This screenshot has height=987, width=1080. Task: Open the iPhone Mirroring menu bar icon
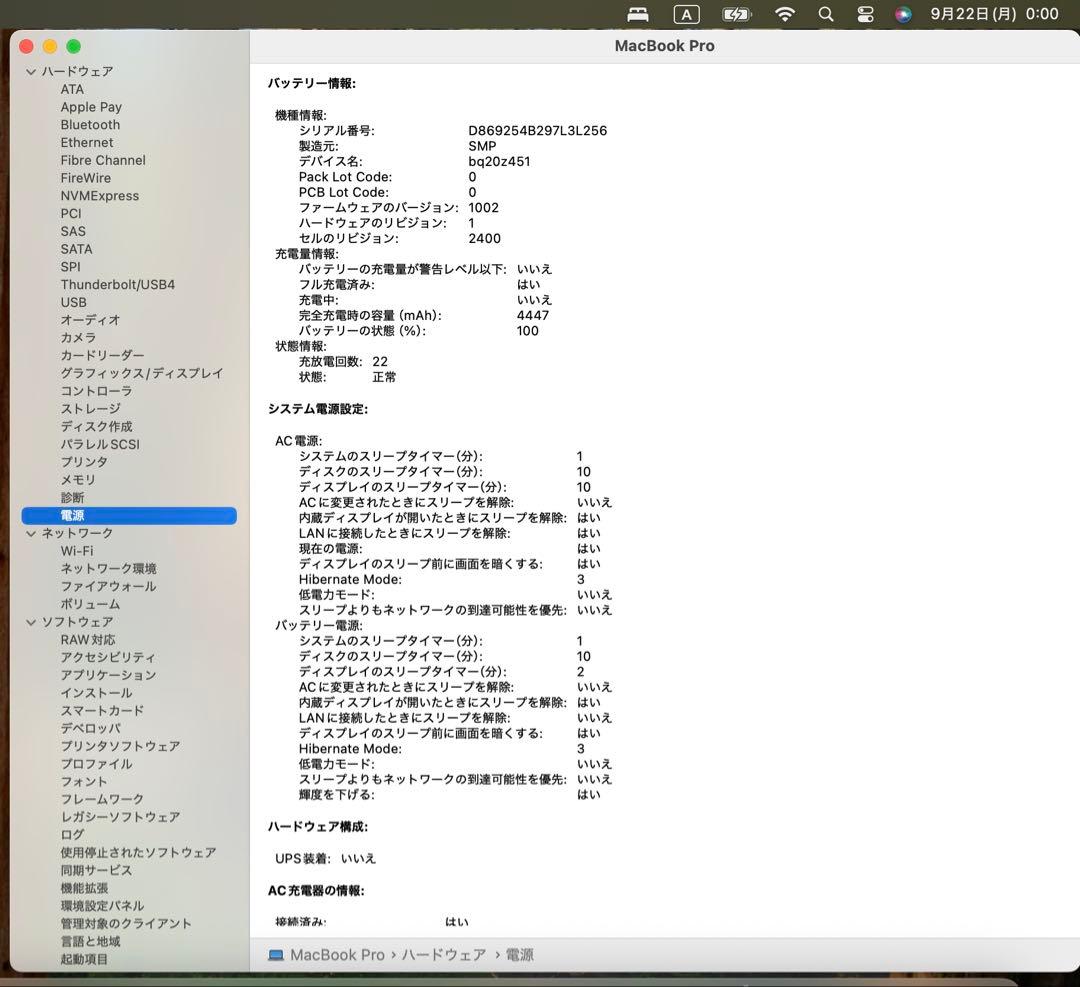coord(637,14)
